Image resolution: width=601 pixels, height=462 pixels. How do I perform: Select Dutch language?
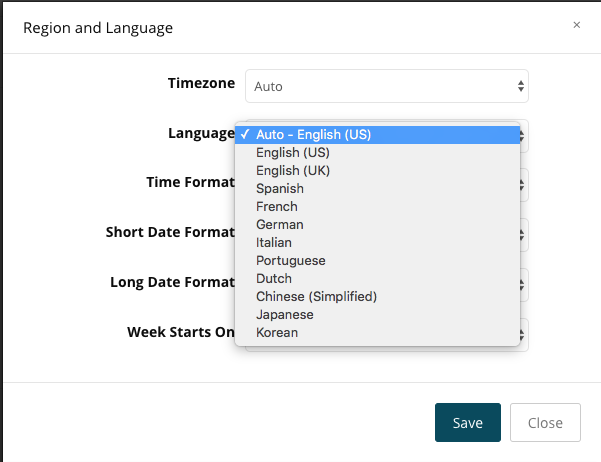[377, 279]
